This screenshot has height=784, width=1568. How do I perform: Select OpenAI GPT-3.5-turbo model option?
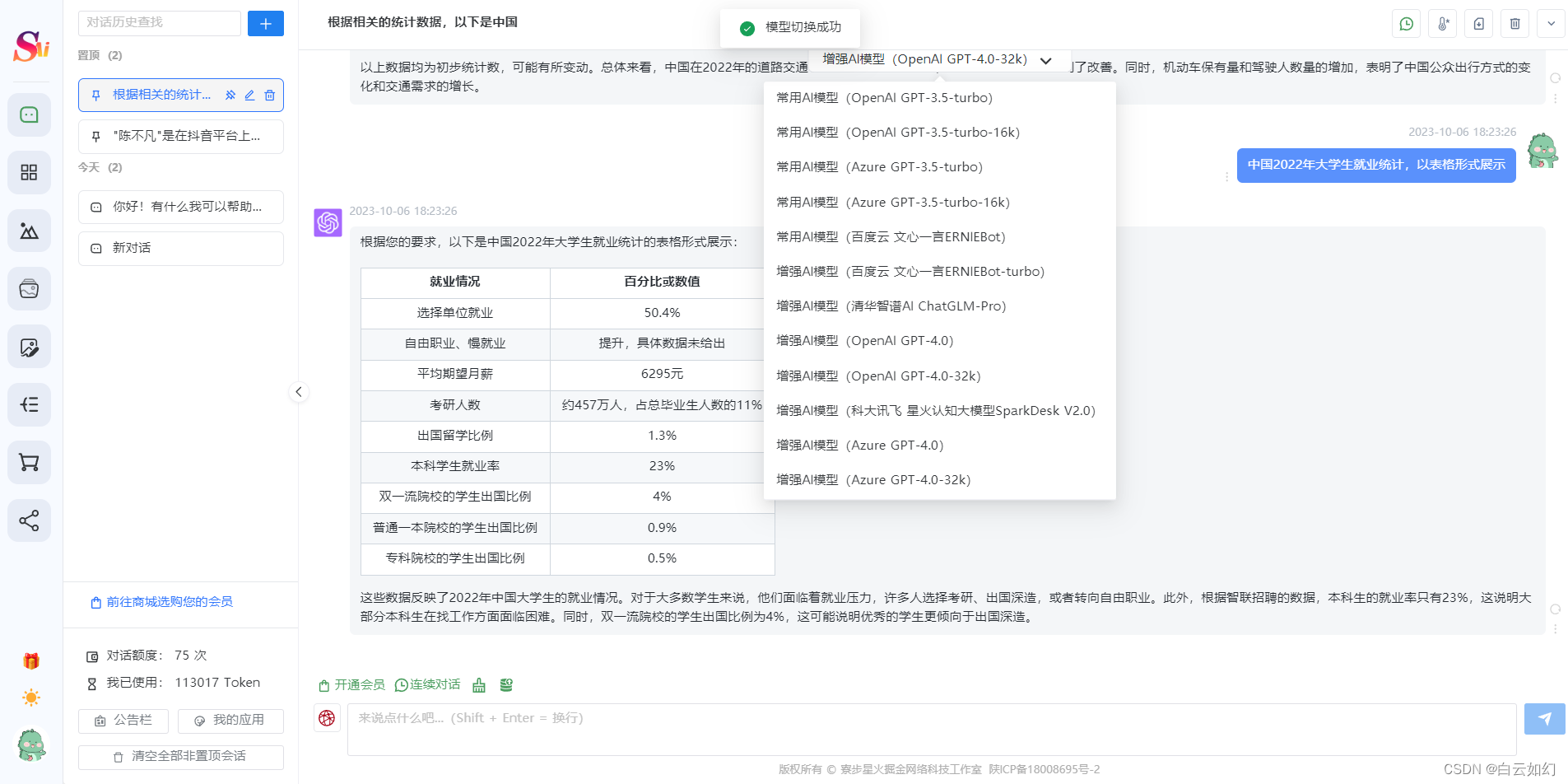pos(940,98)
